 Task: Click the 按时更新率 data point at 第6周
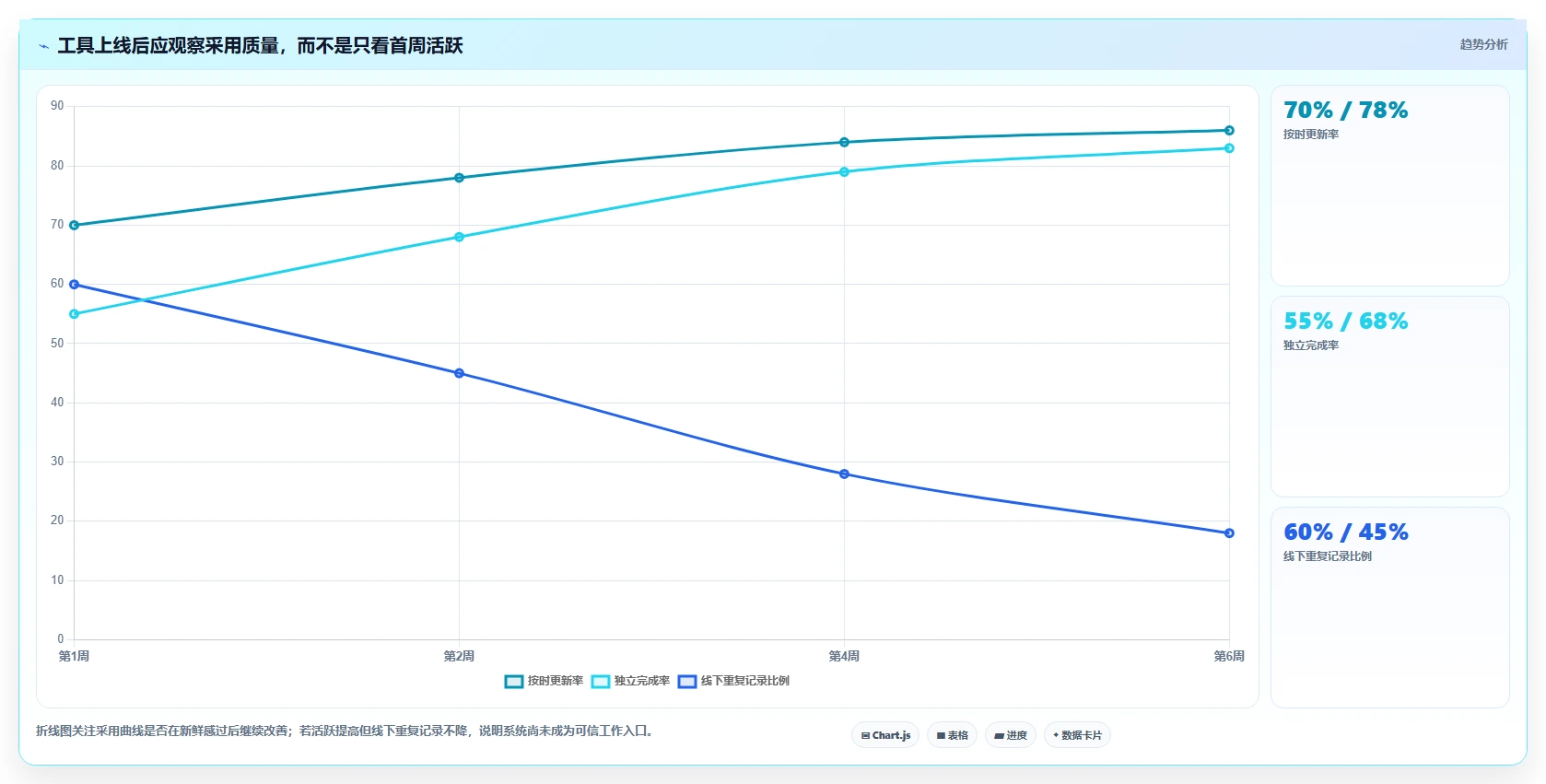pyautogui.click(x=1229, y=131)
